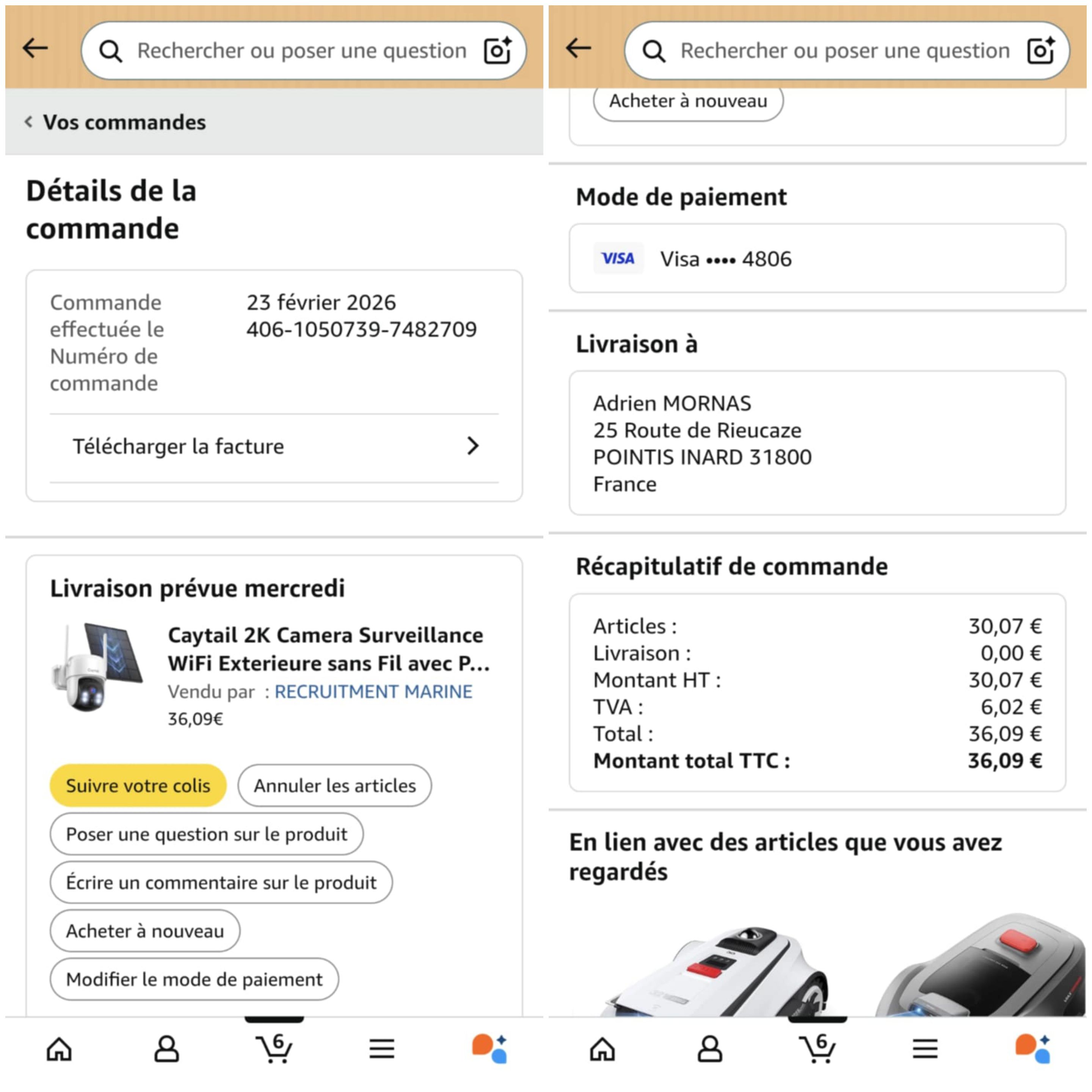Go back to Vos commandes

(x=116, y=122)
